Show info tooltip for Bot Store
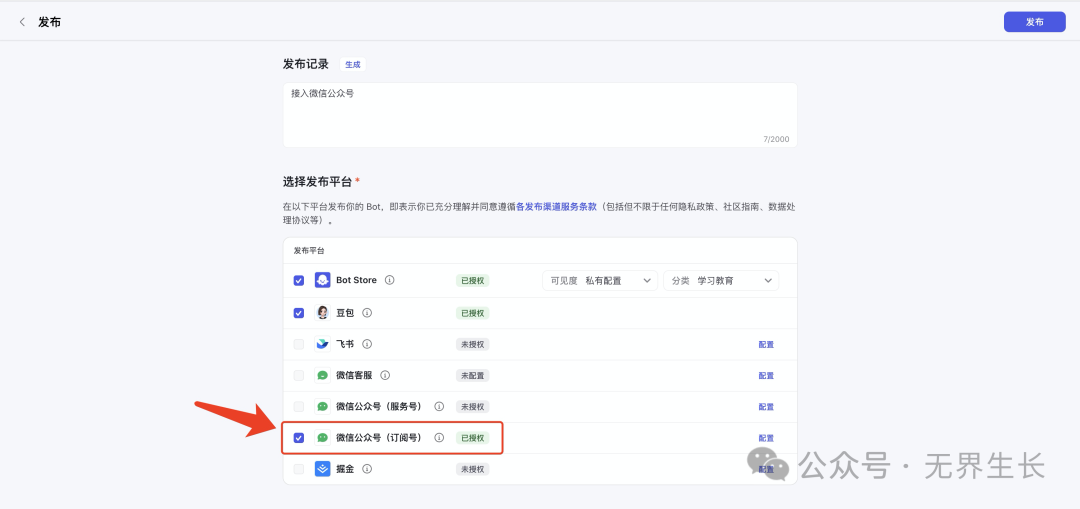This screenshot has height=509, width=1080. 390,280
